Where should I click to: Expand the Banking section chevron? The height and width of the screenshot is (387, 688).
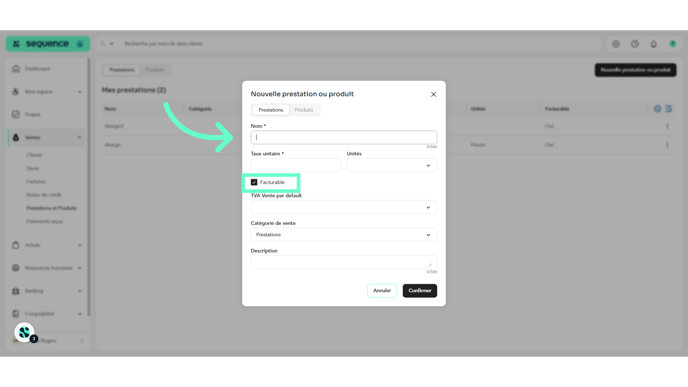click(79, 291)
